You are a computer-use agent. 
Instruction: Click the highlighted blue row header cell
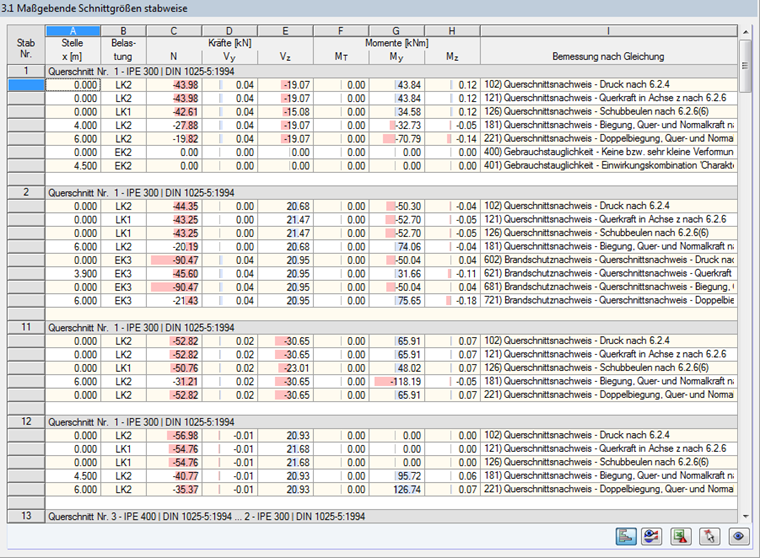click(26, 85)
